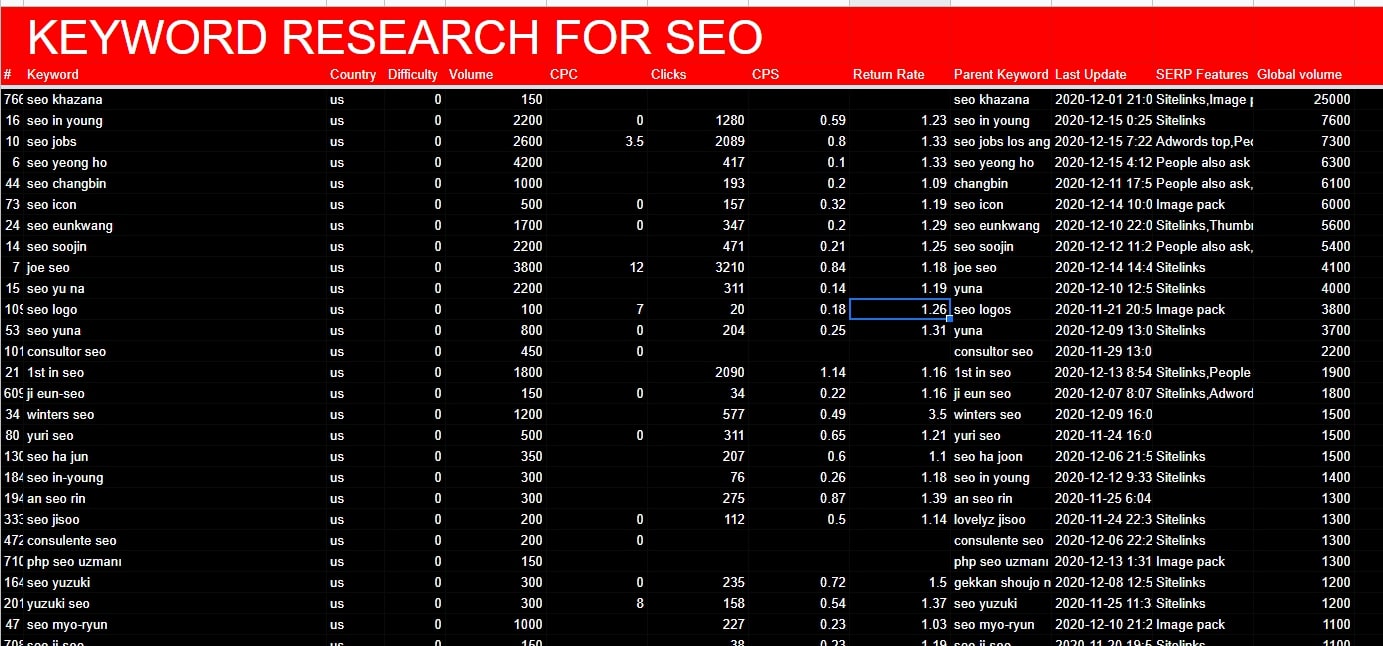Select Global volume value 7600
Image resolution: width=1383 pixels, height=646 pixels.
[1335, 120]
